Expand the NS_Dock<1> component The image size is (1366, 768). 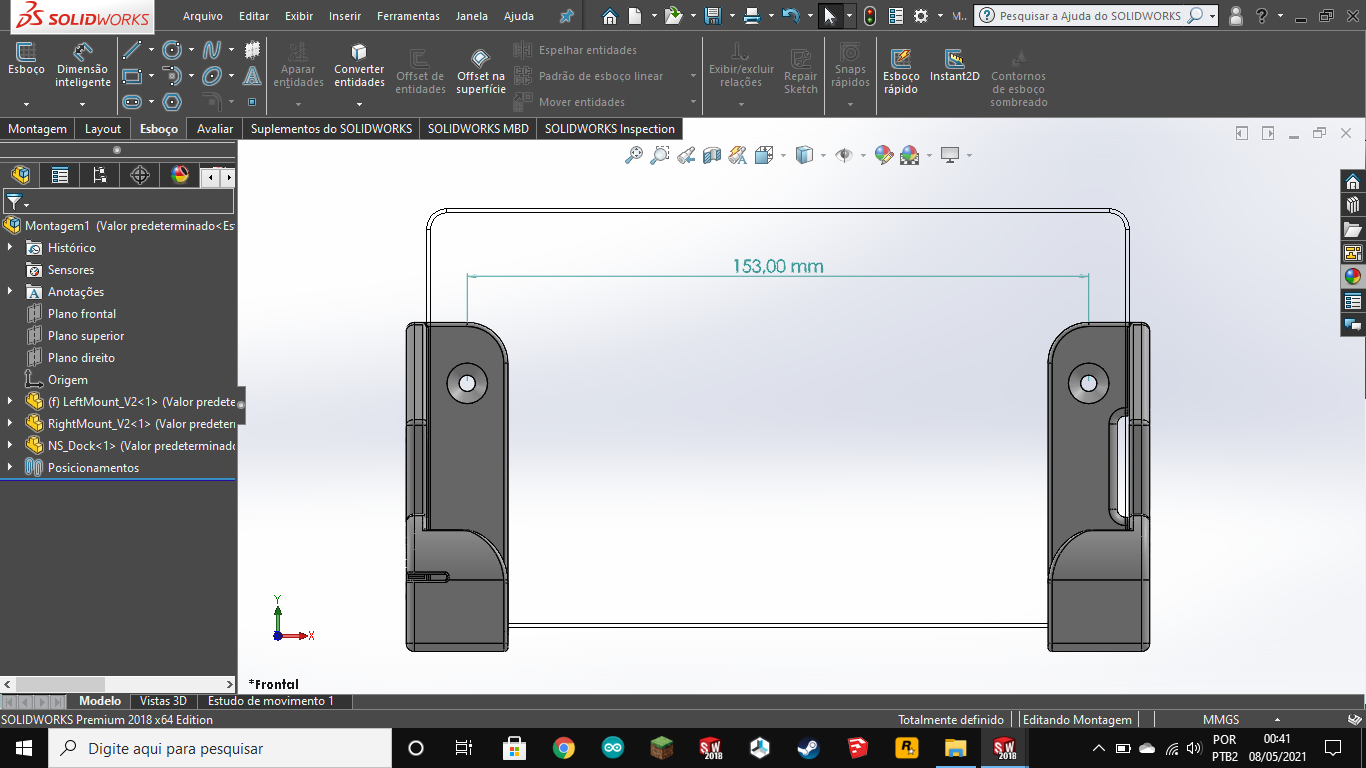coord(10,446)
